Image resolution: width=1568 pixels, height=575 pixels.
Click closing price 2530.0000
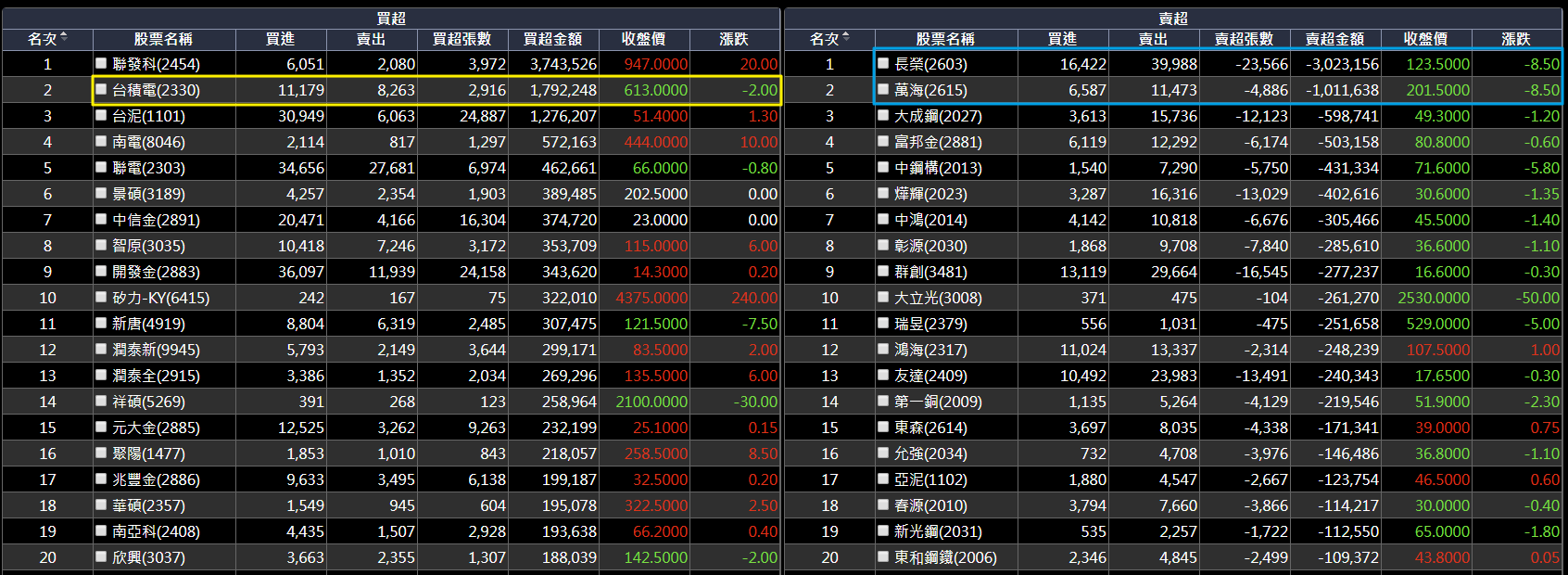[1434, 298]
